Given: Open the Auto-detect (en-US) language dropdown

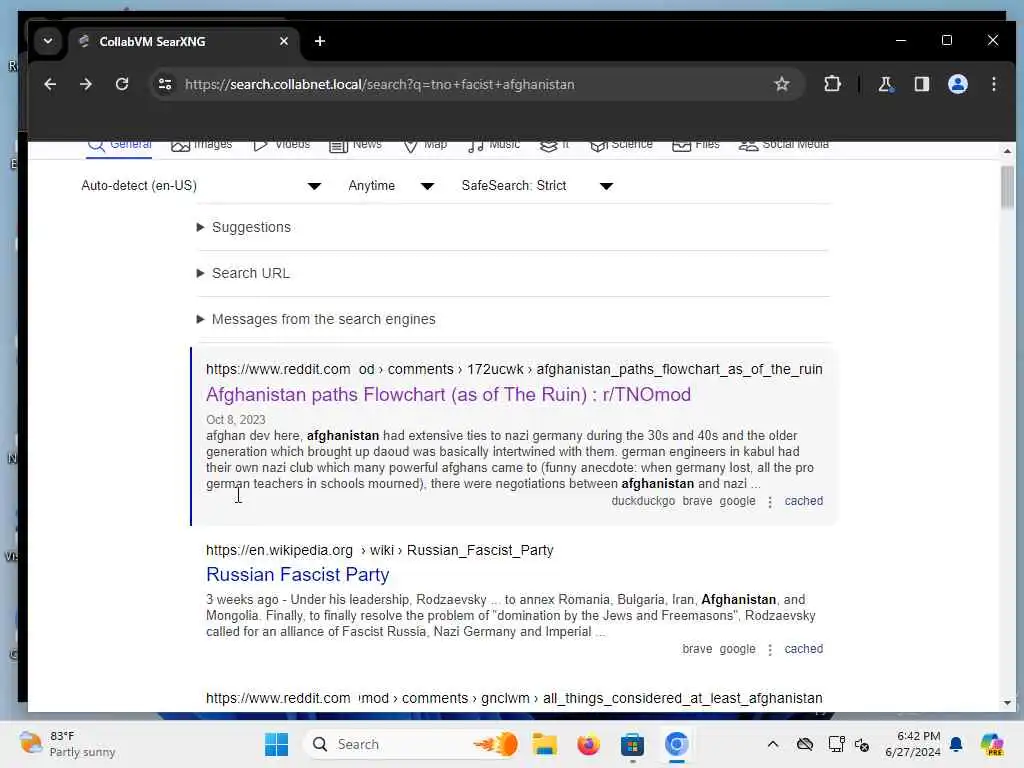Looking at the screenshot, I should (x=201, y=185).
